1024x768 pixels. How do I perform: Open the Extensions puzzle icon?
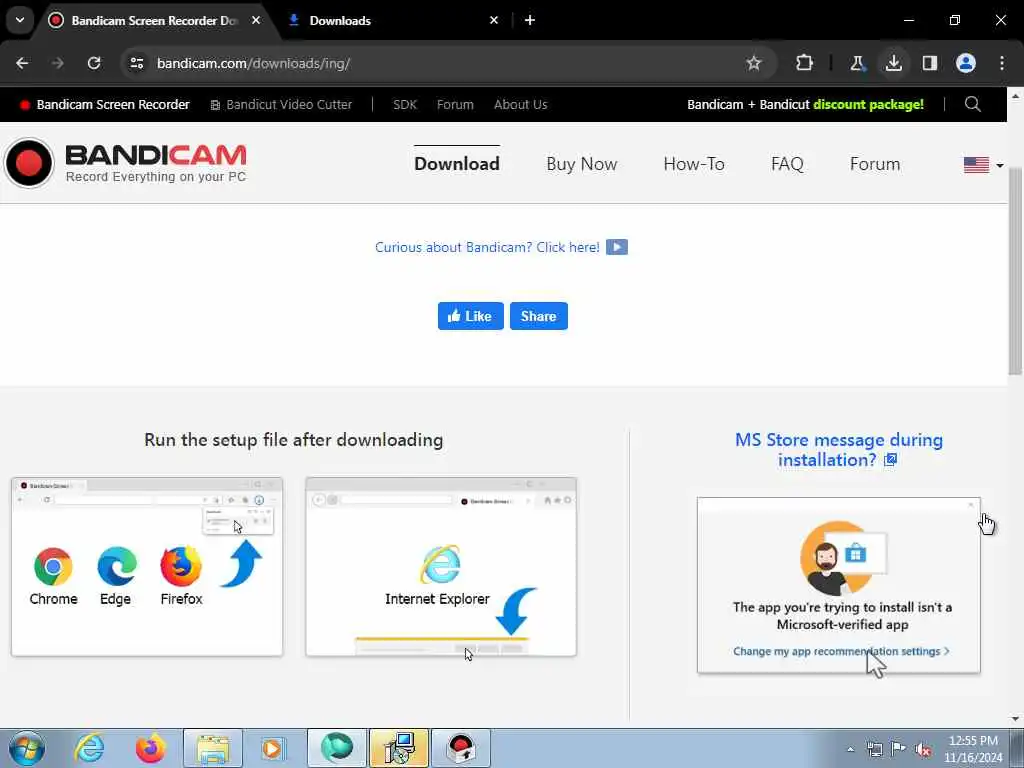pos(804,63)
